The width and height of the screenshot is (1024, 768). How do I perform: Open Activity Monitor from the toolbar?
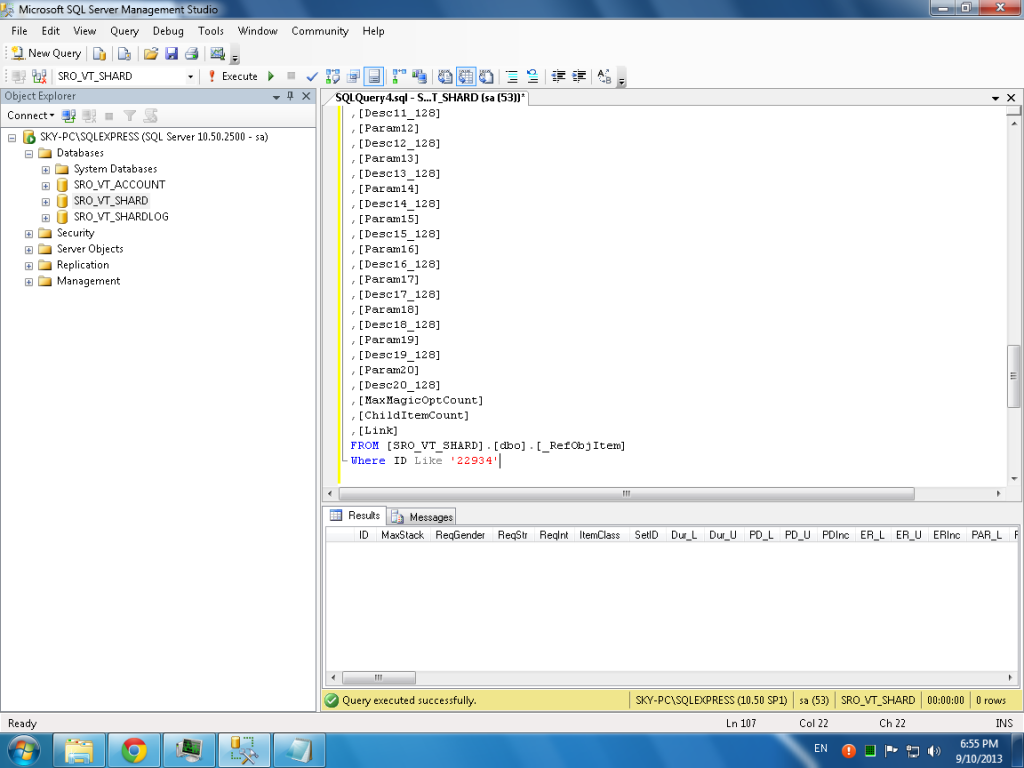click(217, 54)
